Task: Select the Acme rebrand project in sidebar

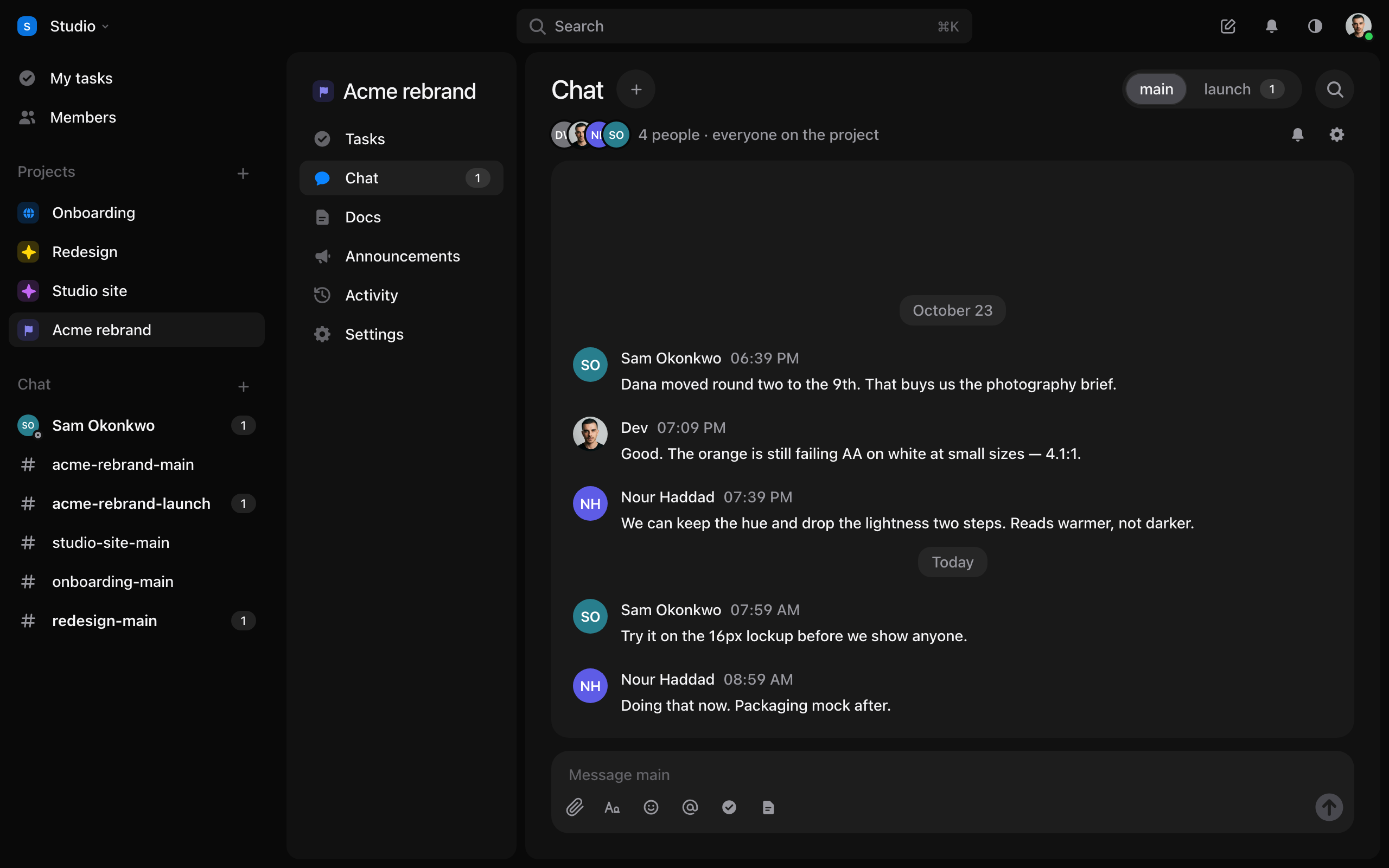Action: 137,329
